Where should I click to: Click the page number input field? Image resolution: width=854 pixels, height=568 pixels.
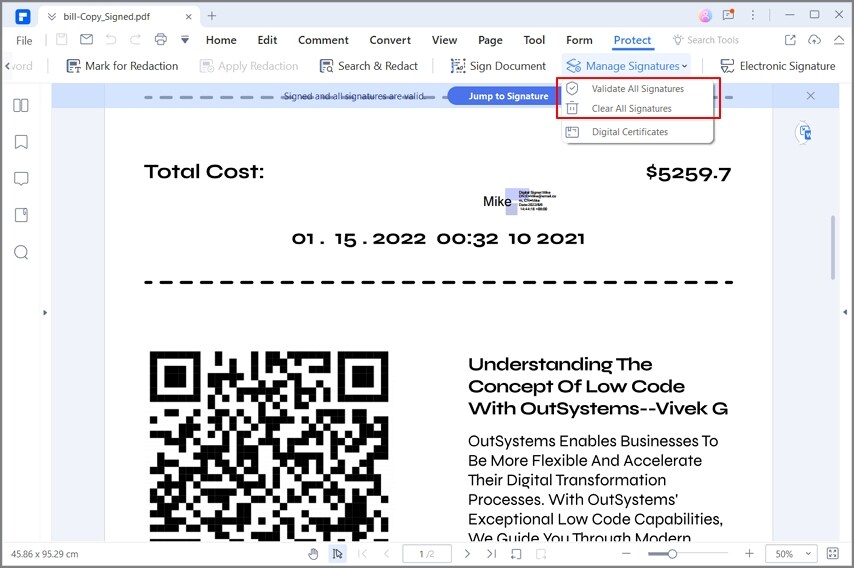pyautogui.click(x=427, y=554)
